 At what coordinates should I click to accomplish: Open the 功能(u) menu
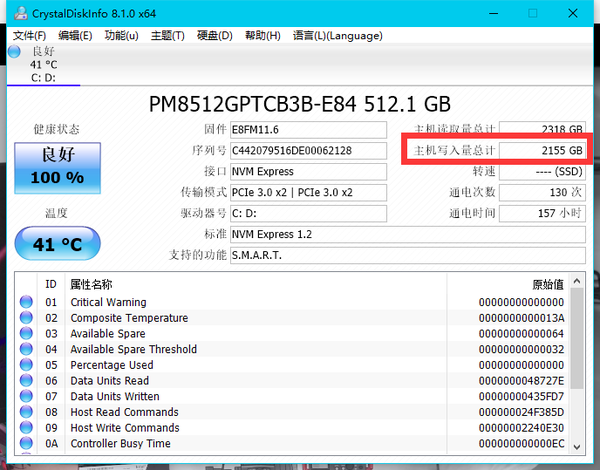point(121,36)
